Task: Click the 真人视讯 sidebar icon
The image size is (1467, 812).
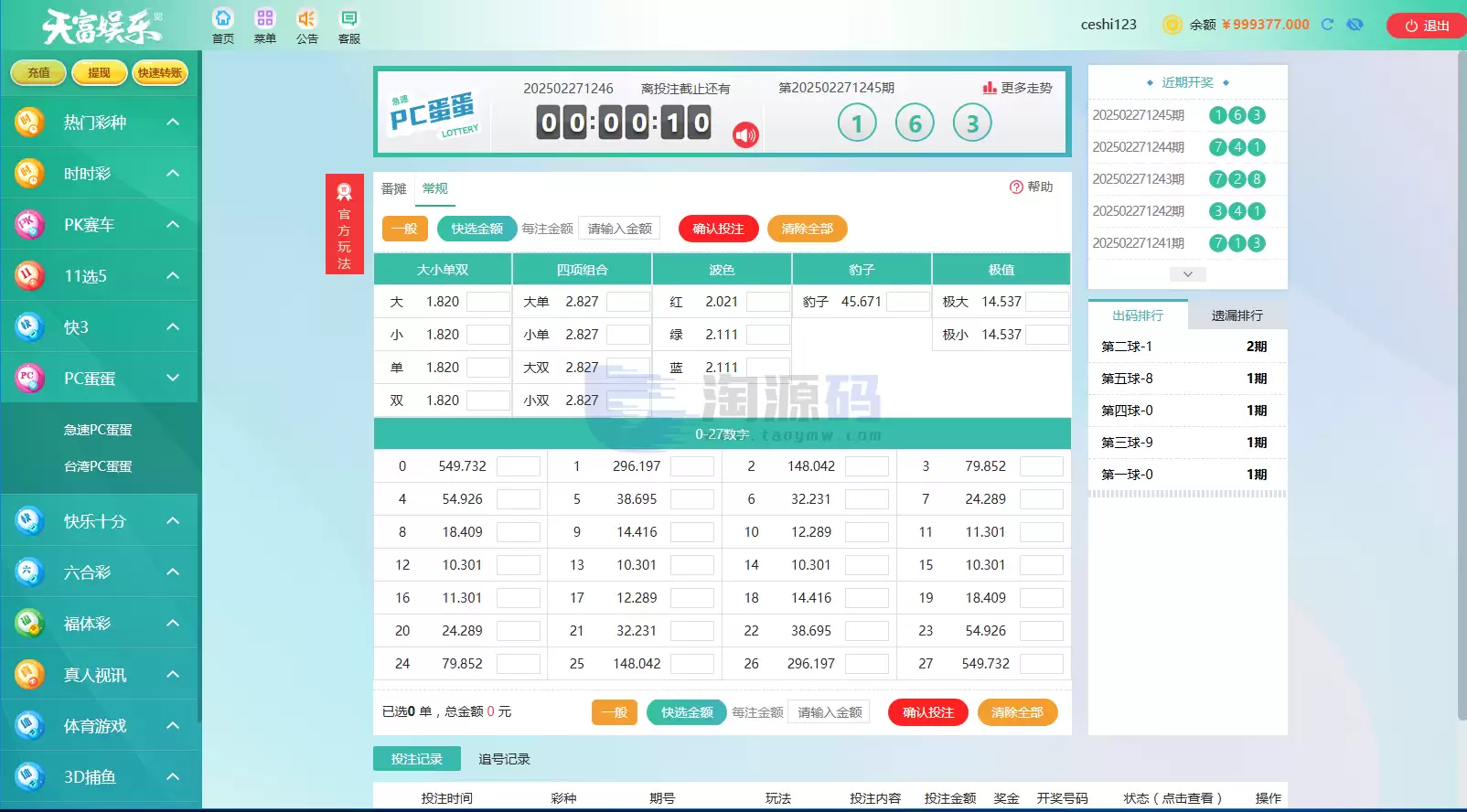Action: 29,674
